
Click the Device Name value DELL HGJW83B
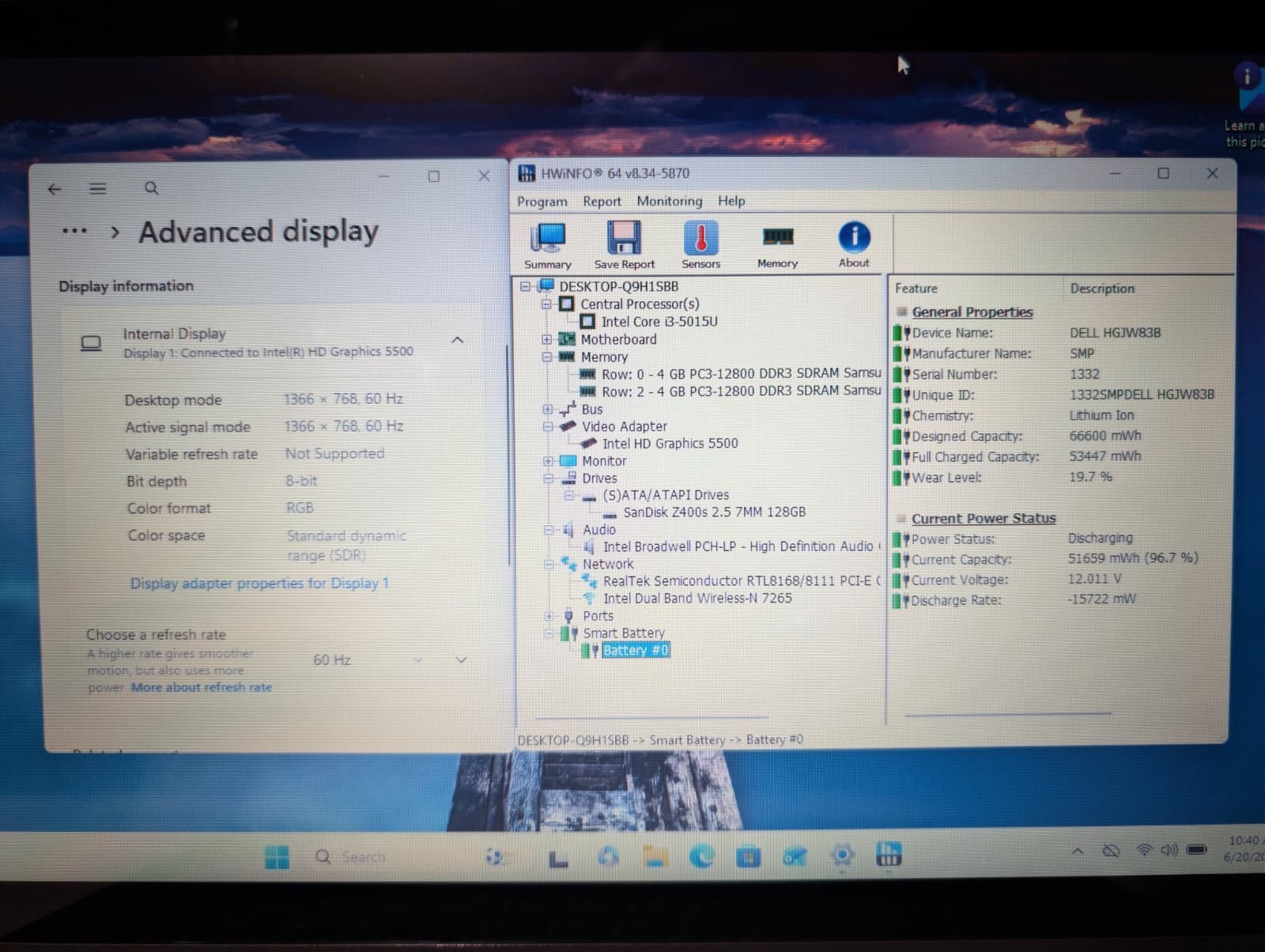click(1115, 333)
